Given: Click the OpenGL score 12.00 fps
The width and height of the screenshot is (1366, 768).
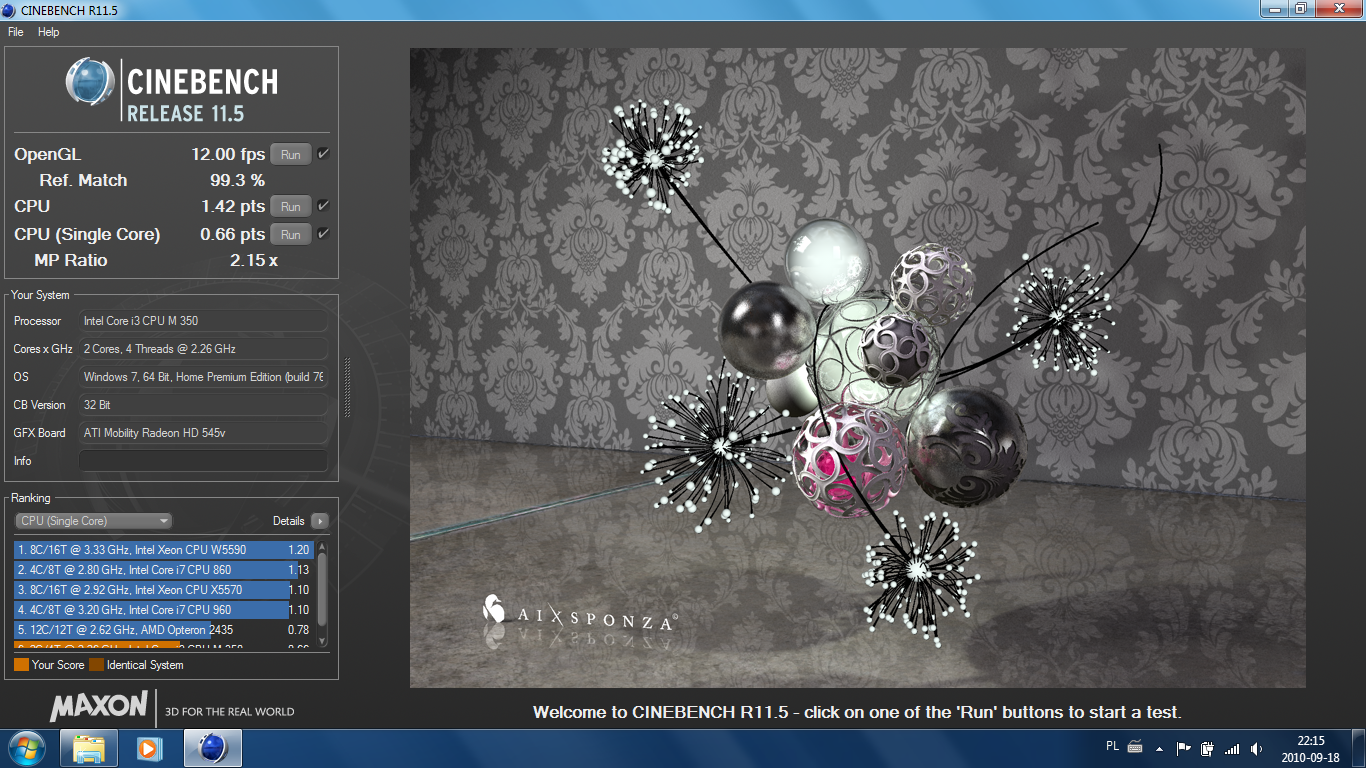Looking at the screenshot, I should coord(228,155).
